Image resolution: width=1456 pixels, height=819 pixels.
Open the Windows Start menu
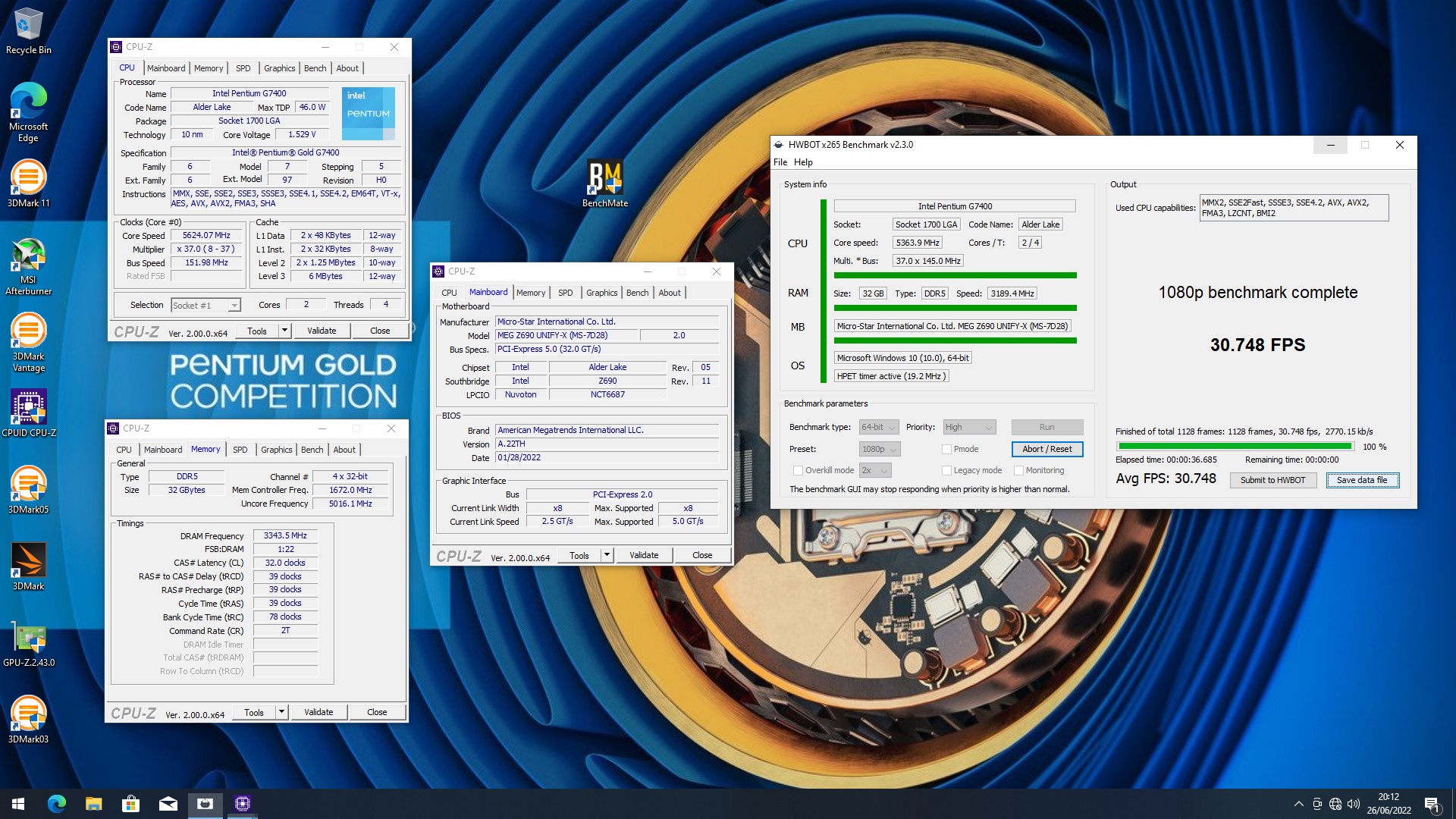[18, 804]
